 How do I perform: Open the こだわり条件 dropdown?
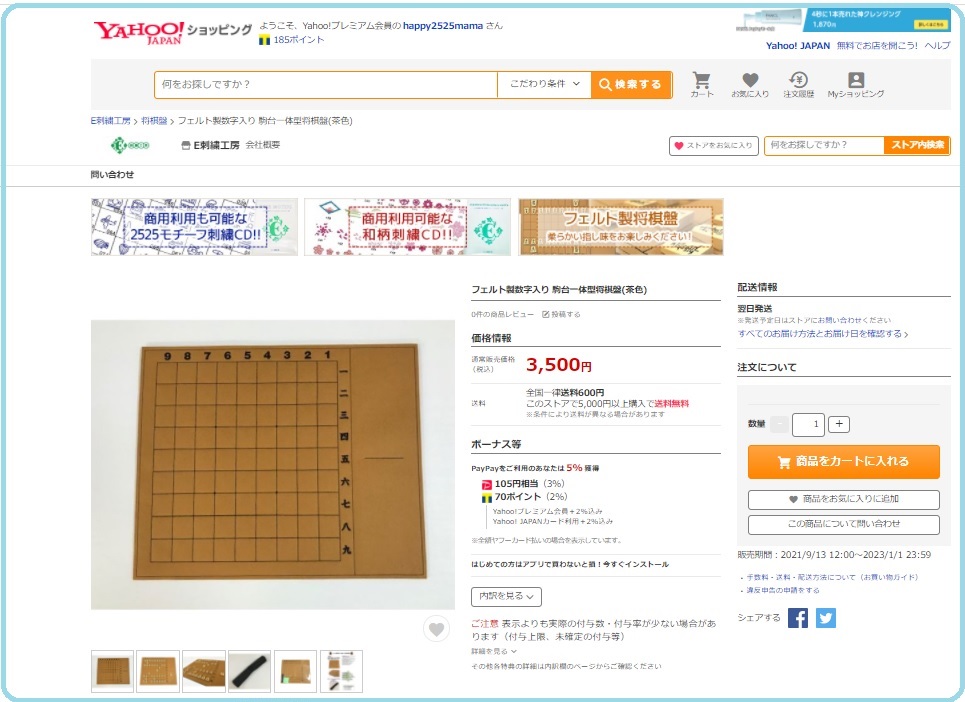(x=544, y=84)
